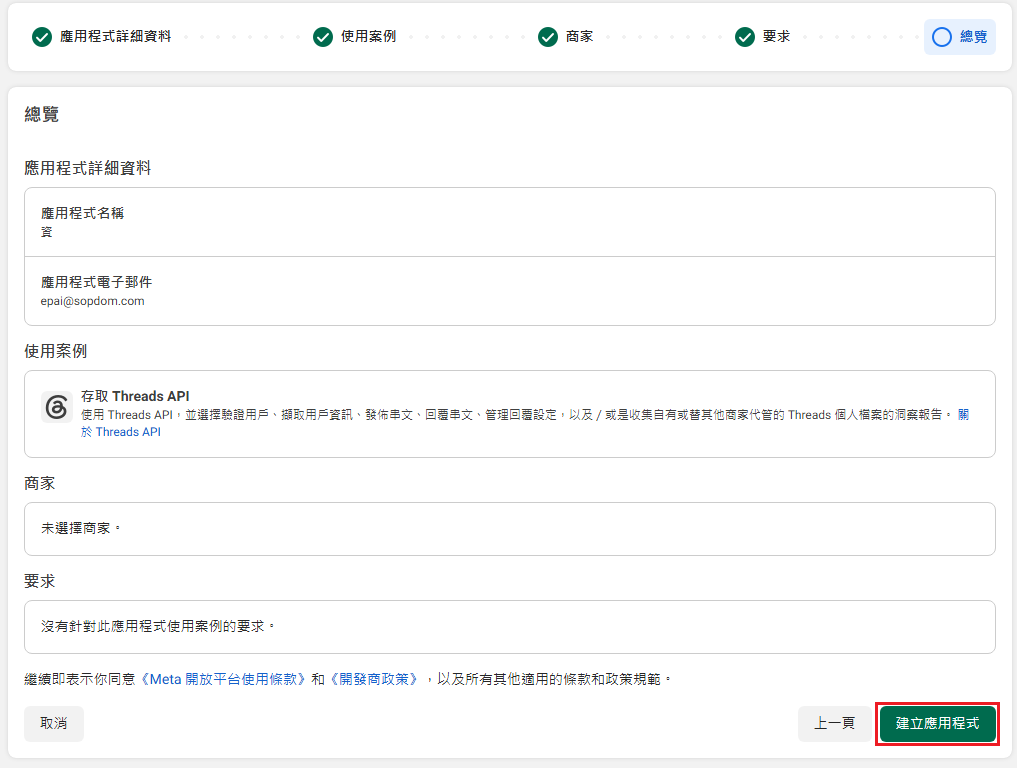Click the 總覽 page heading
Image resolution: width=1017 pixels, height=768 pixels.
(42, 114)
